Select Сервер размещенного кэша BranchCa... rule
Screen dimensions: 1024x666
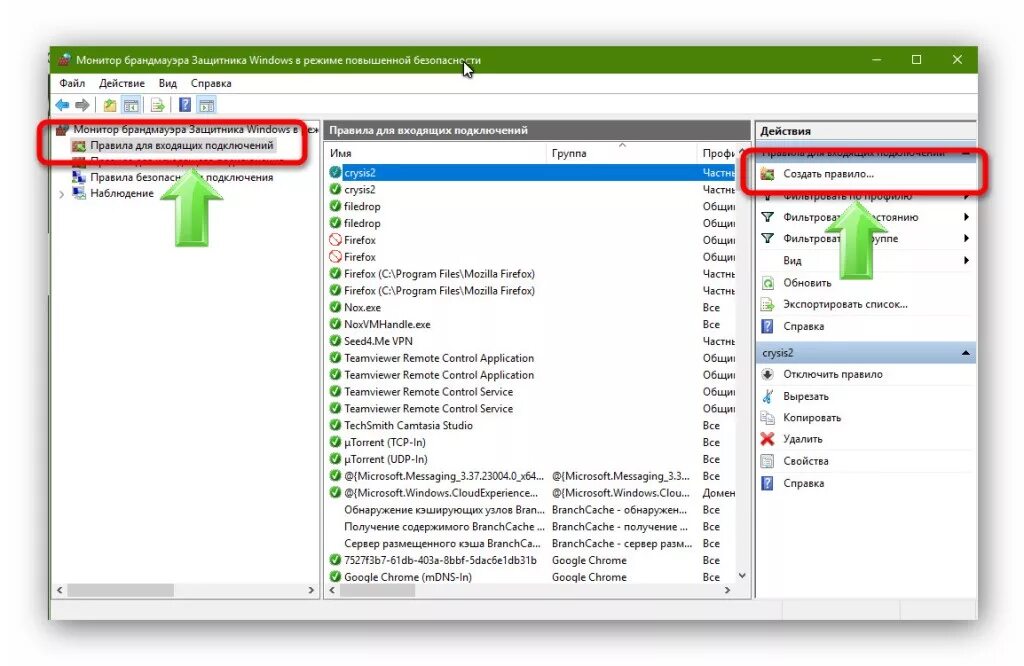point(530,543)
